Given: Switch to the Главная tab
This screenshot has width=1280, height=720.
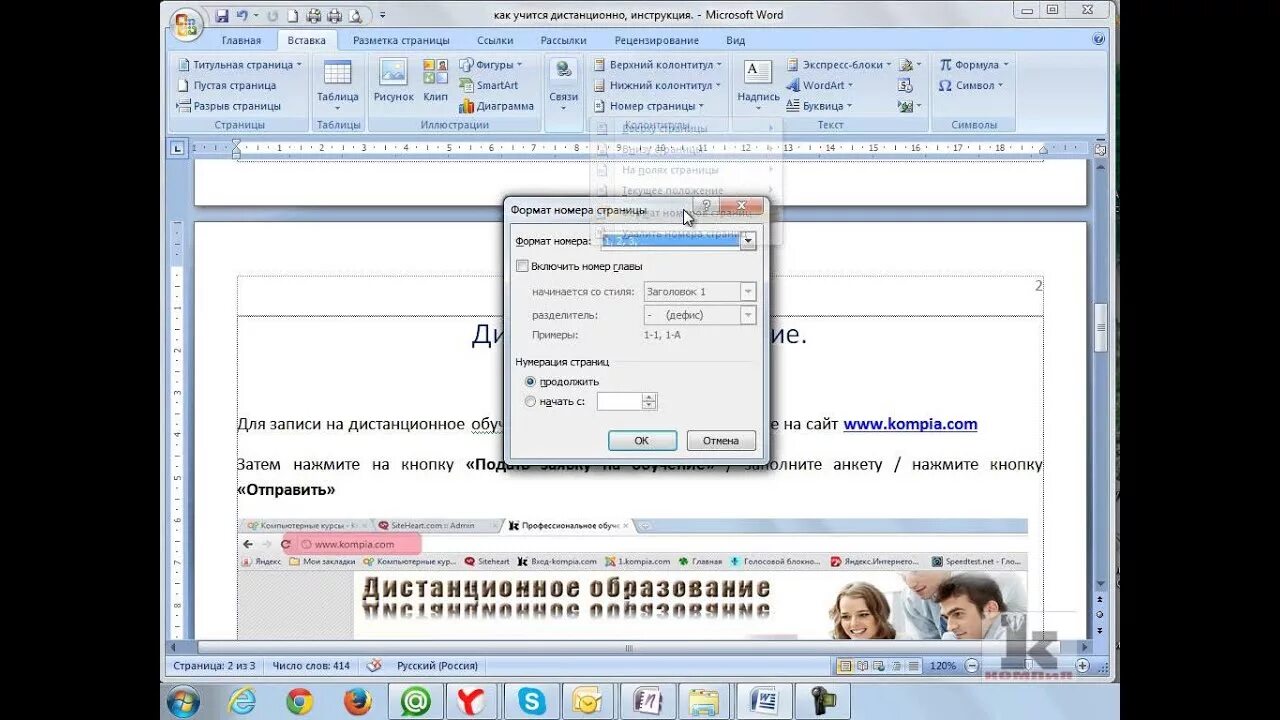Looking at the screenshot, I should click(x=241, y=40).
